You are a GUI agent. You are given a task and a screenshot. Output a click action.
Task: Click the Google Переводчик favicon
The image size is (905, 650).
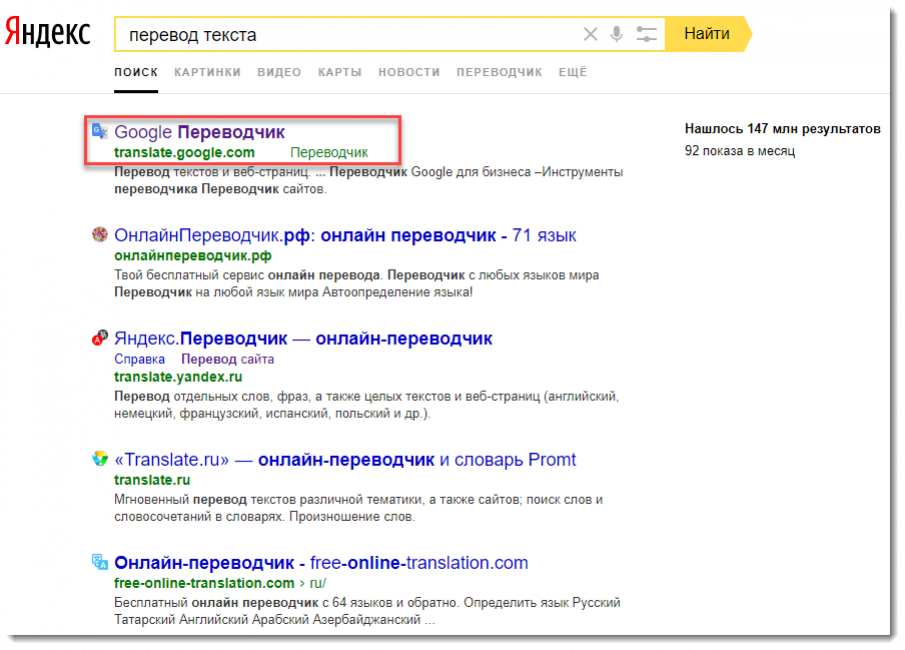pos(99,131)
